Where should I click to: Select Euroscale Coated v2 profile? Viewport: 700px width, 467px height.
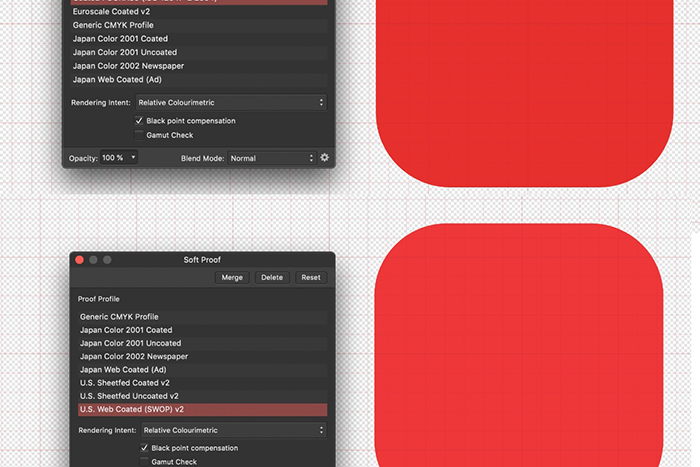click(x=198, y=11)
